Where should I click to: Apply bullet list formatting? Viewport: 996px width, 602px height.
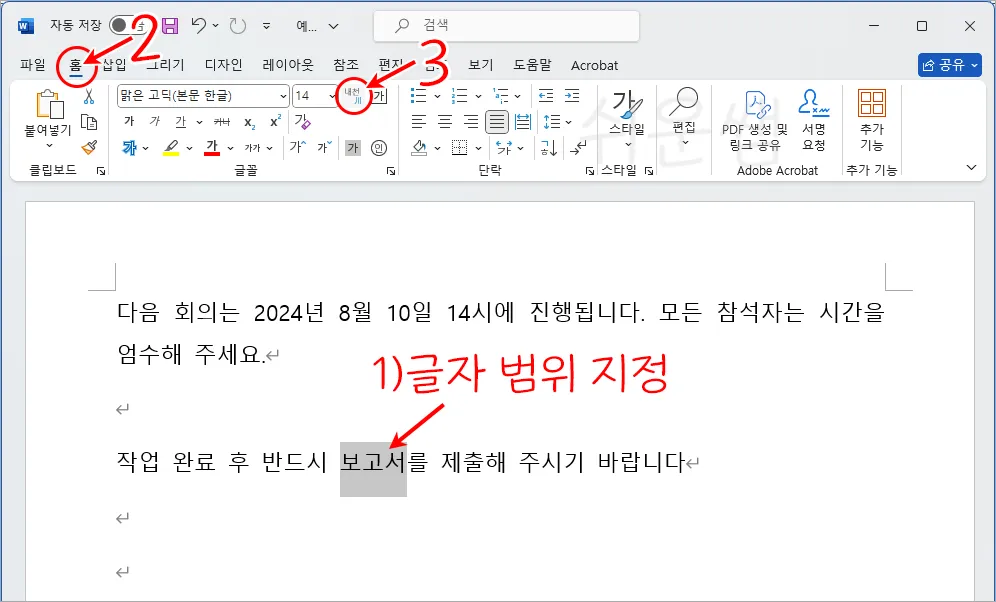coord(420,96)
